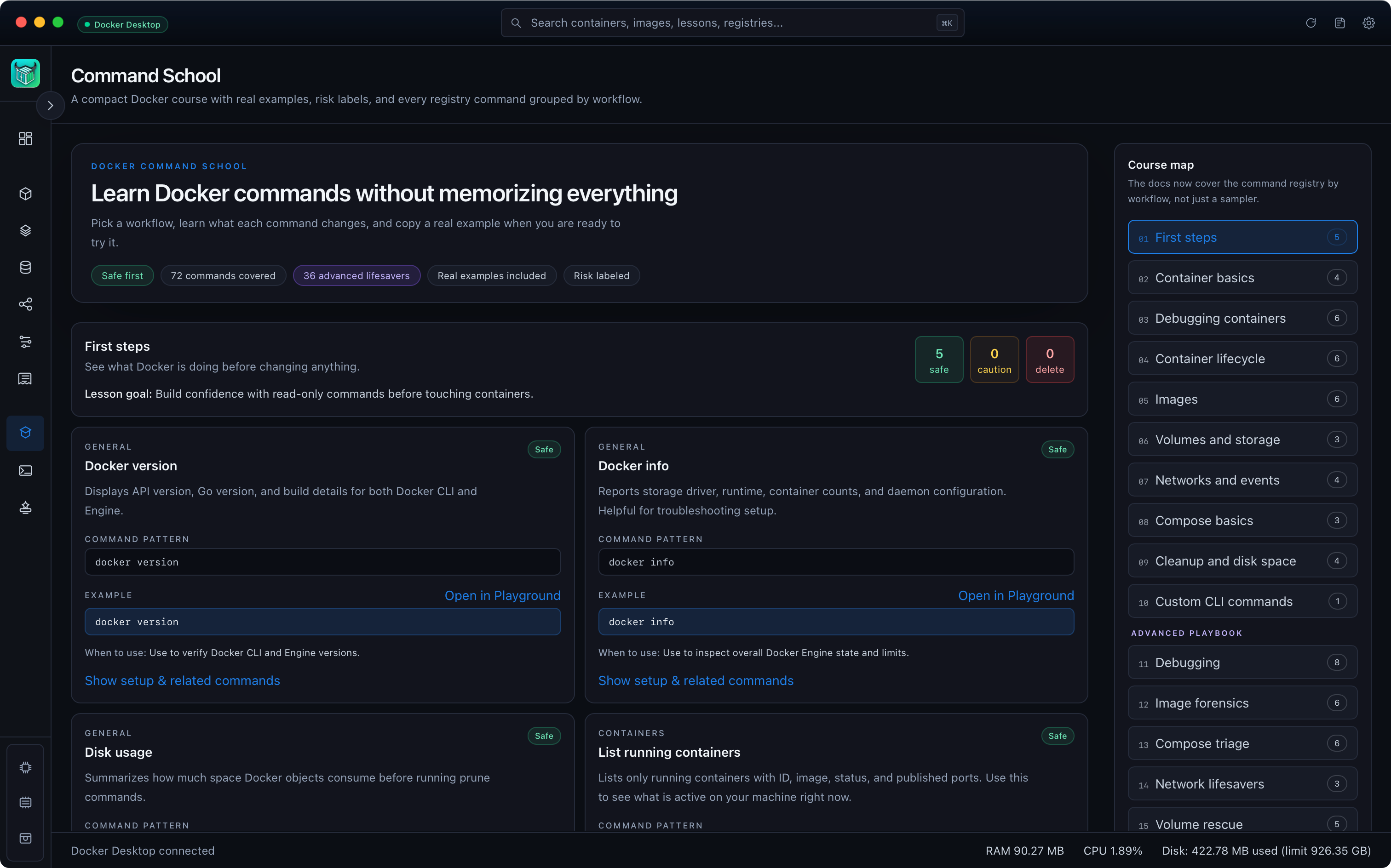The width and height of the screenshot is (1391, 868).
Task: Select Image forensics lesson
Action: pyautogui.click(x=1242, y=703)
